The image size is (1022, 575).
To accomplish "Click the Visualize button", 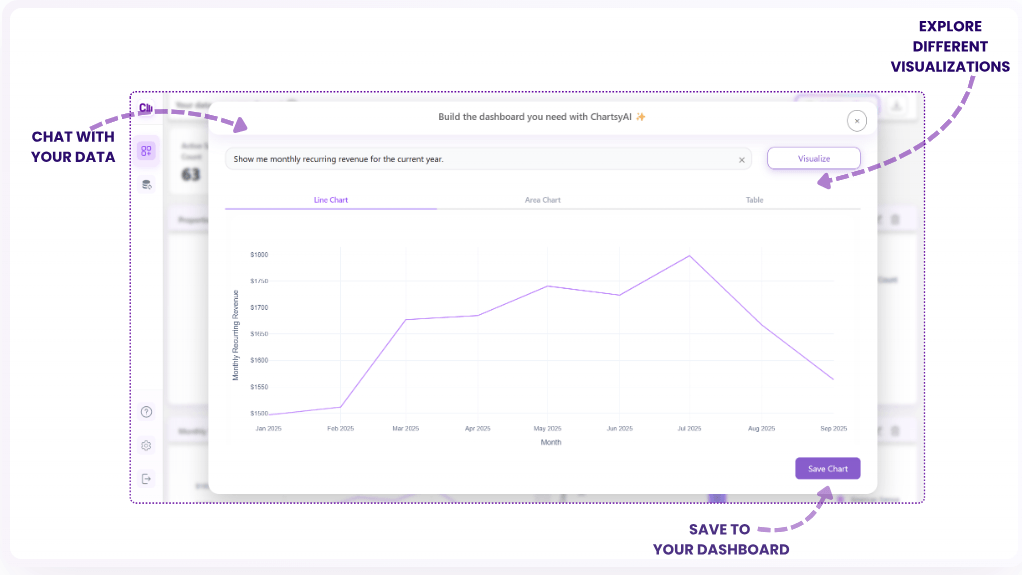I will click(814, 158).
